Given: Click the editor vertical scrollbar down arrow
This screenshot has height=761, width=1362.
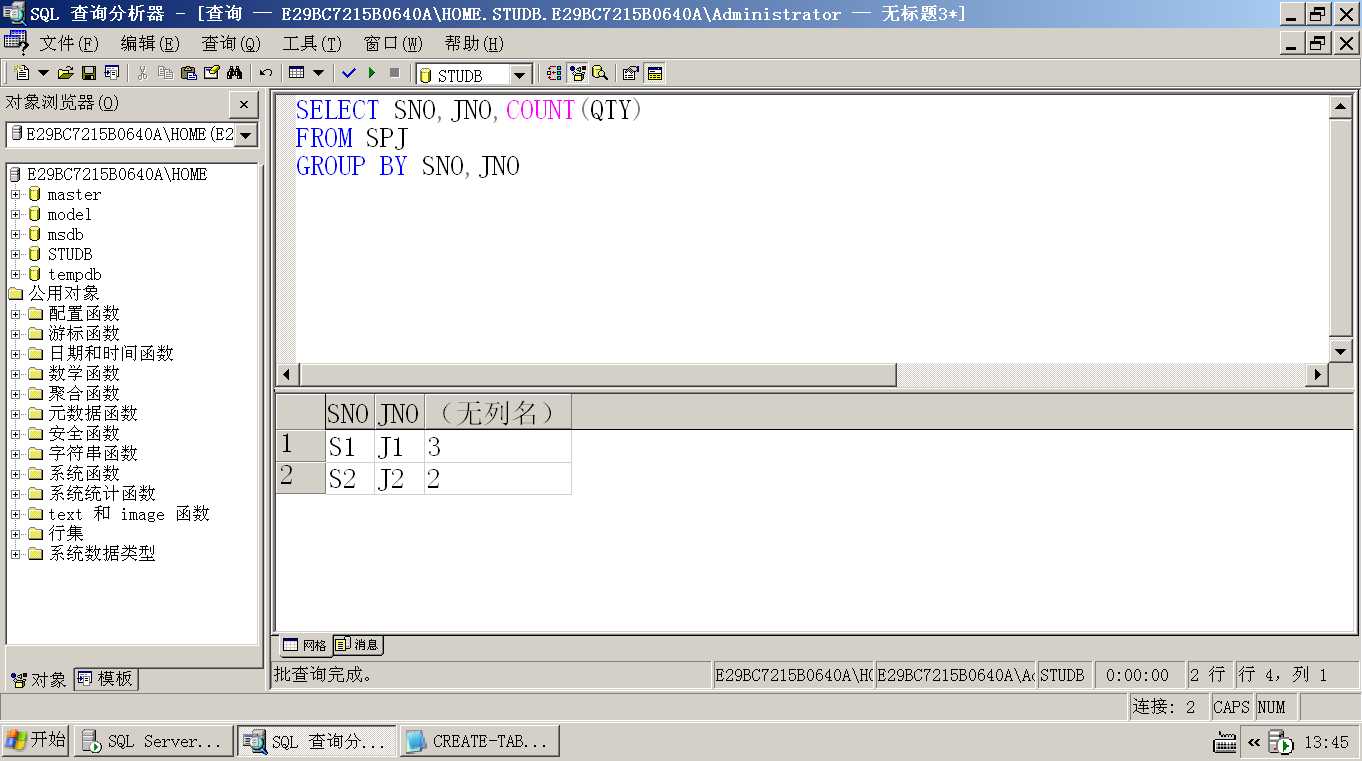Looking at the screenshot, I should click(1341, 350).
